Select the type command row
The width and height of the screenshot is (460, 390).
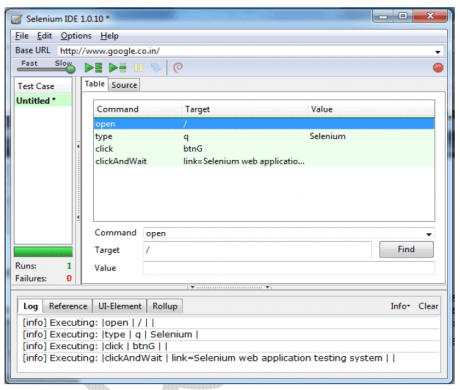pyautogui.click(x=264, y=136)
